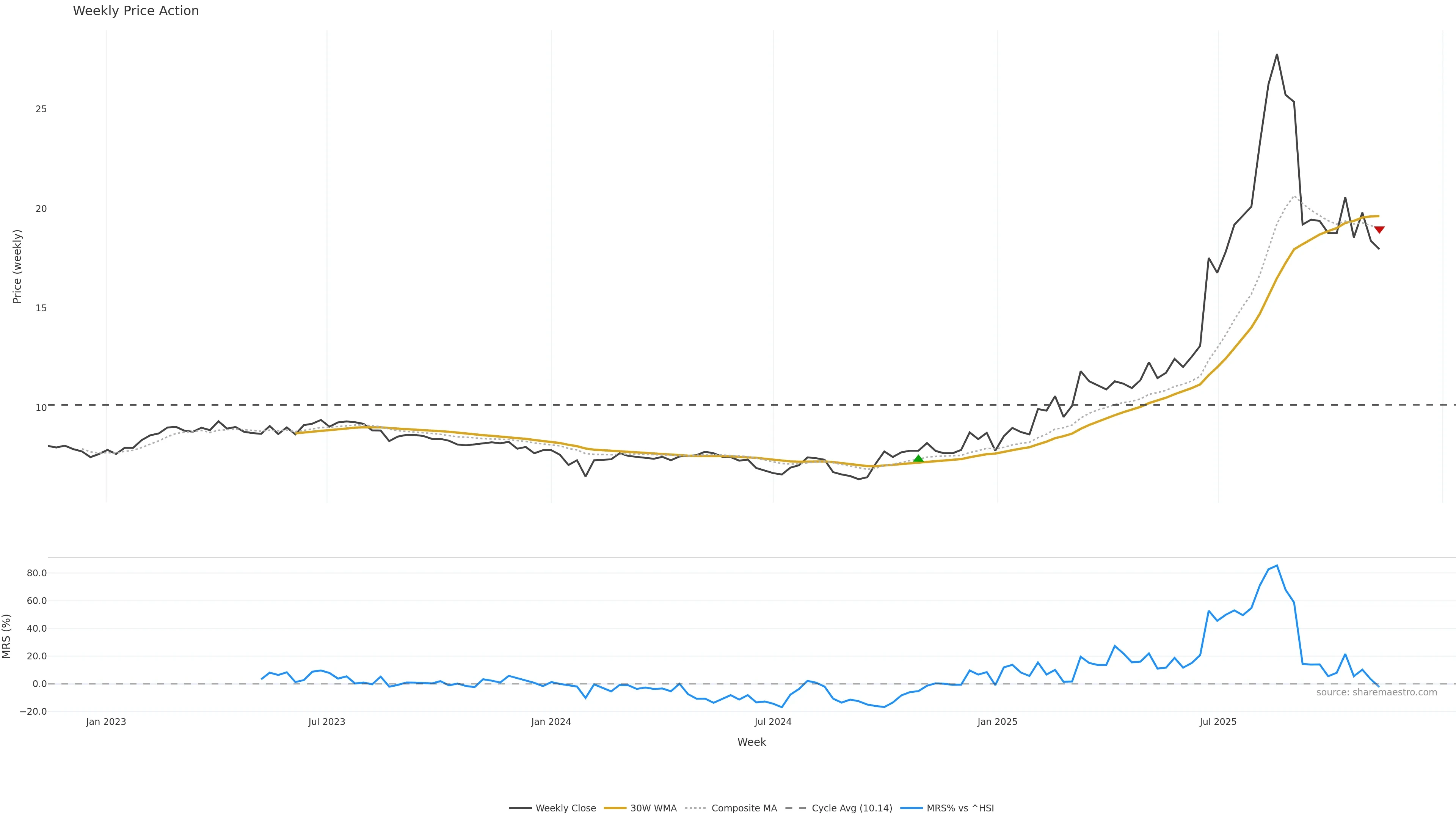Click the Week x-axis title
The height and width of the screenshot is (819, 1456).
(x=751, y=742)
